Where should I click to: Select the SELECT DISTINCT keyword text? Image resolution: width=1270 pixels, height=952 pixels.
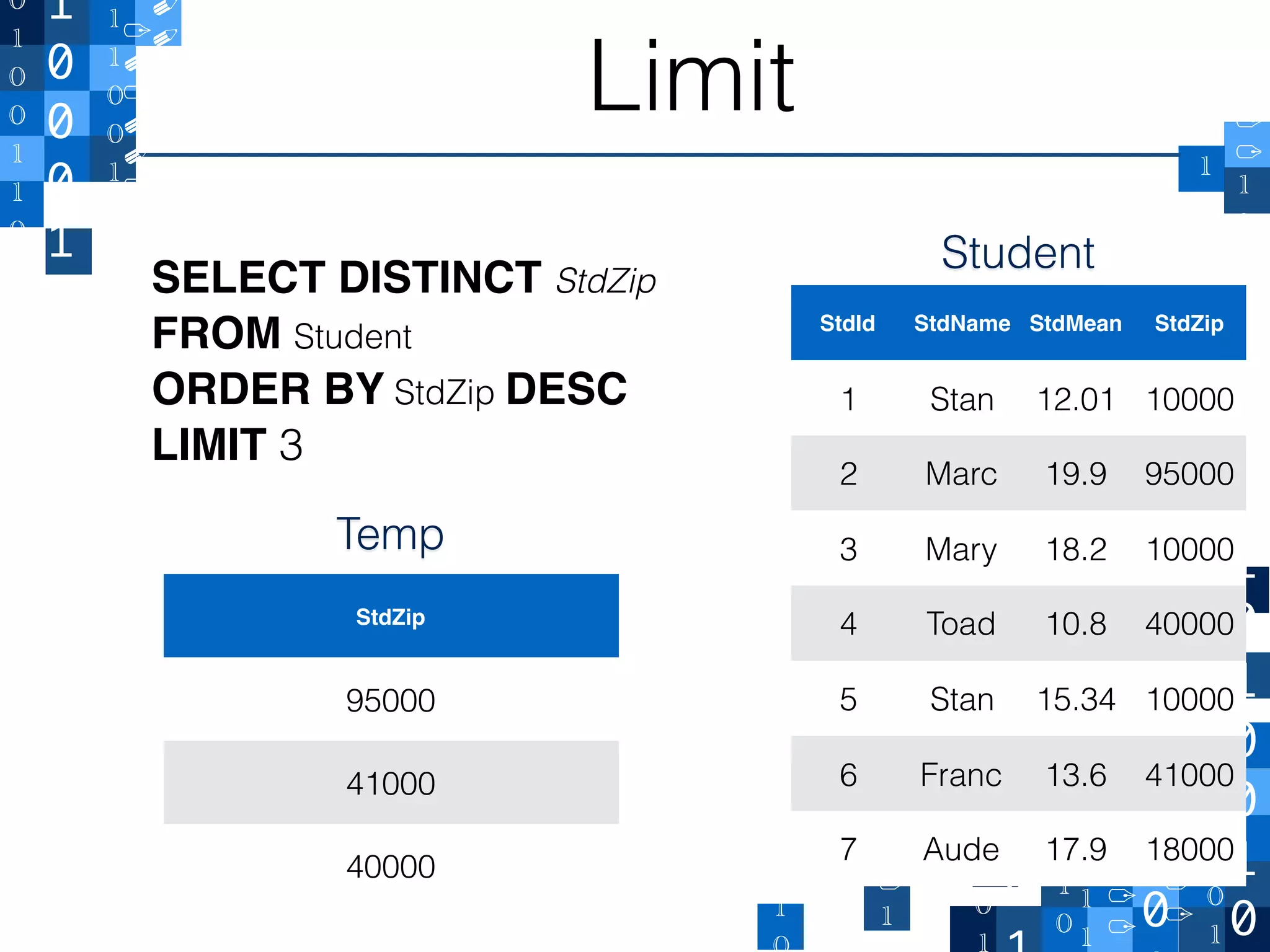point(347,277)
